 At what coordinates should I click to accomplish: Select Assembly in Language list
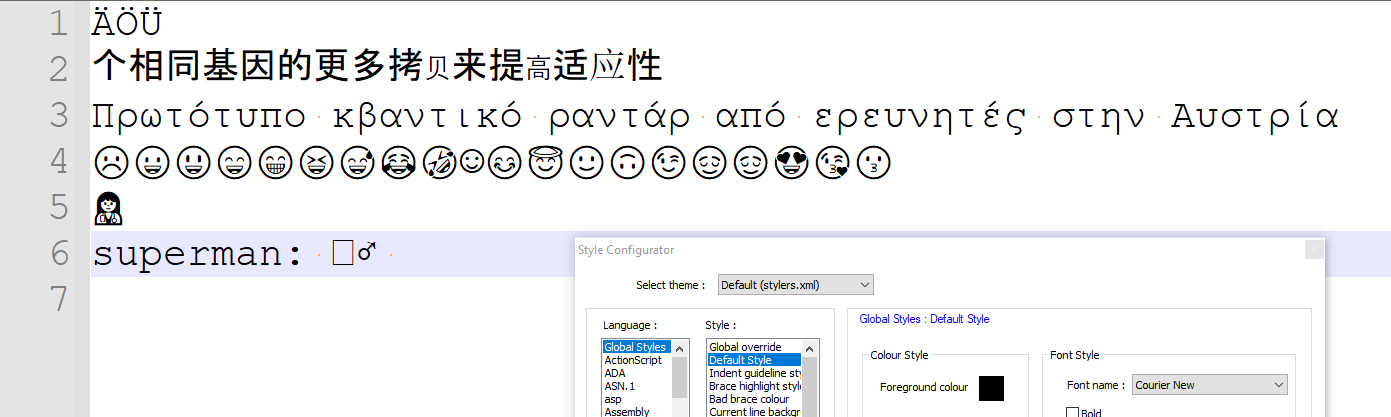point(627,411)
